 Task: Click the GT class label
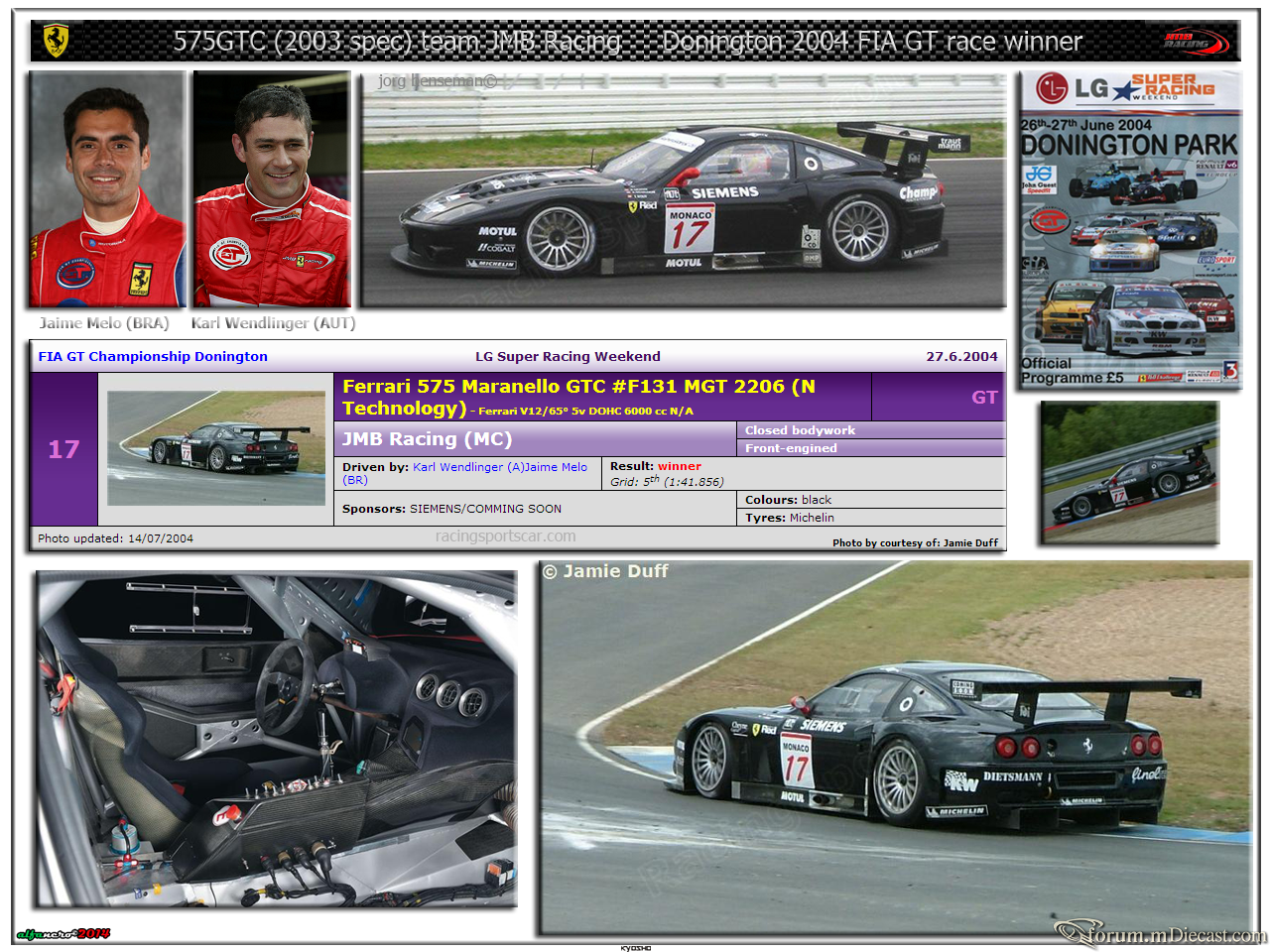click(x=984, y=398)
